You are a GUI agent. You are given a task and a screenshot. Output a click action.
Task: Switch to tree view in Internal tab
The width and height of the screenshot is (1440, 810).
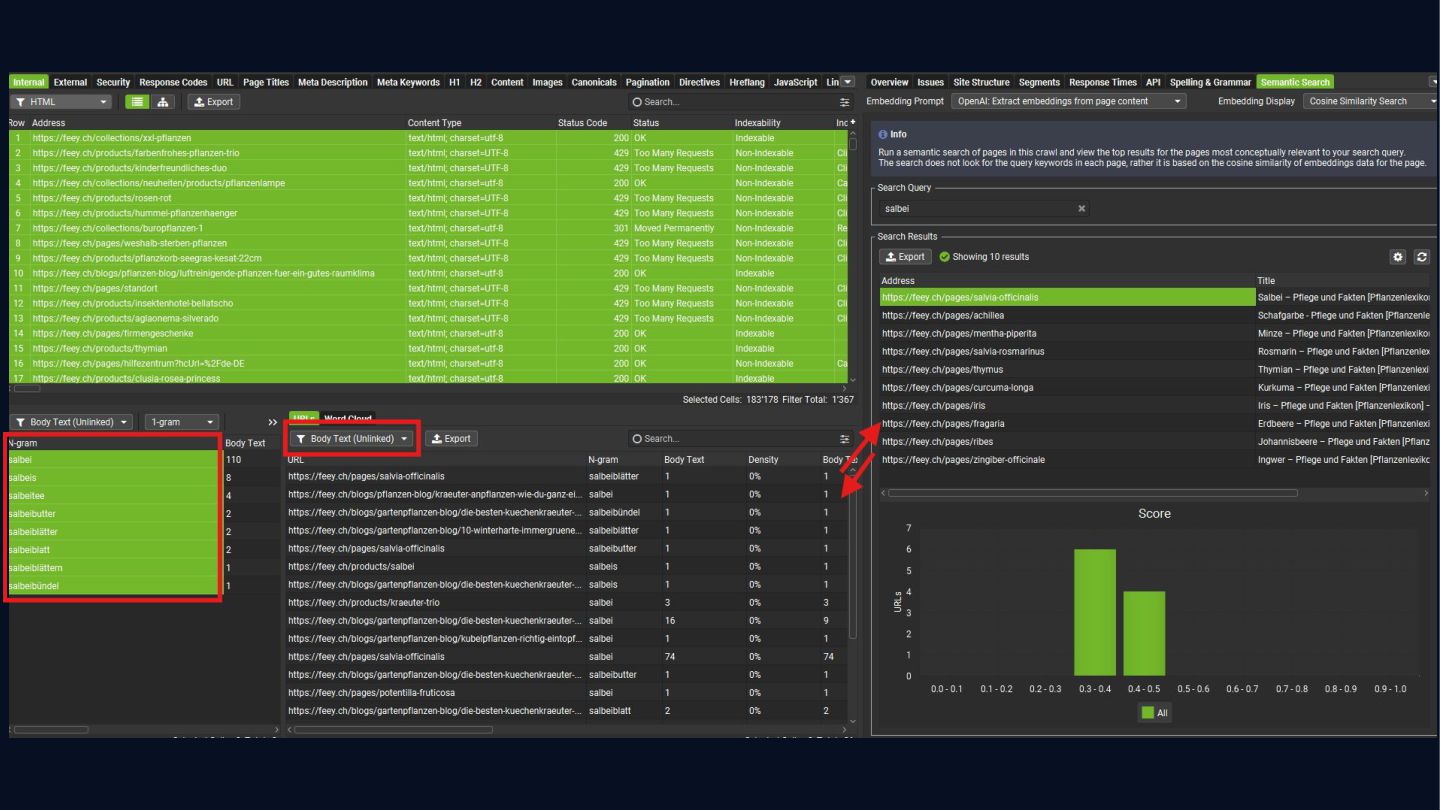point(163,102)
